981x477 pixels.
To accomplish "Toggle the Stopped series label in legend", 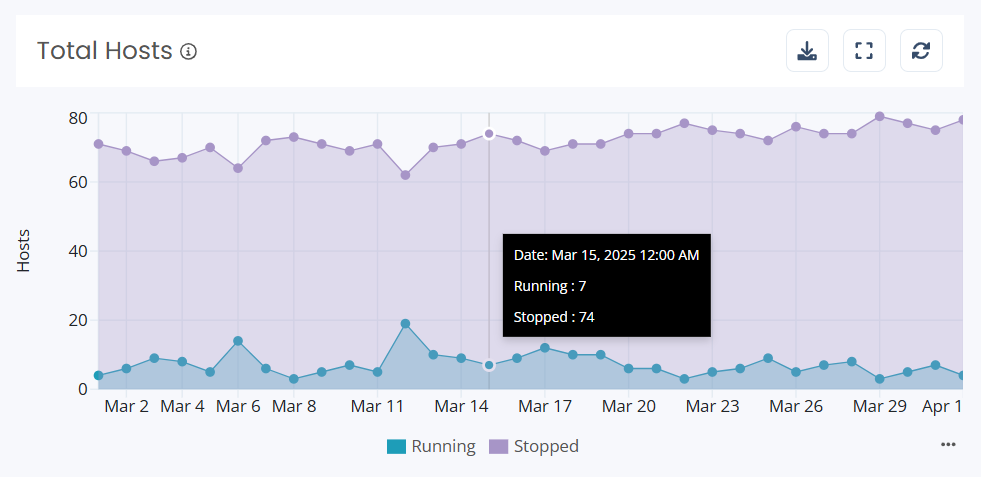I will tap(546, 446).
